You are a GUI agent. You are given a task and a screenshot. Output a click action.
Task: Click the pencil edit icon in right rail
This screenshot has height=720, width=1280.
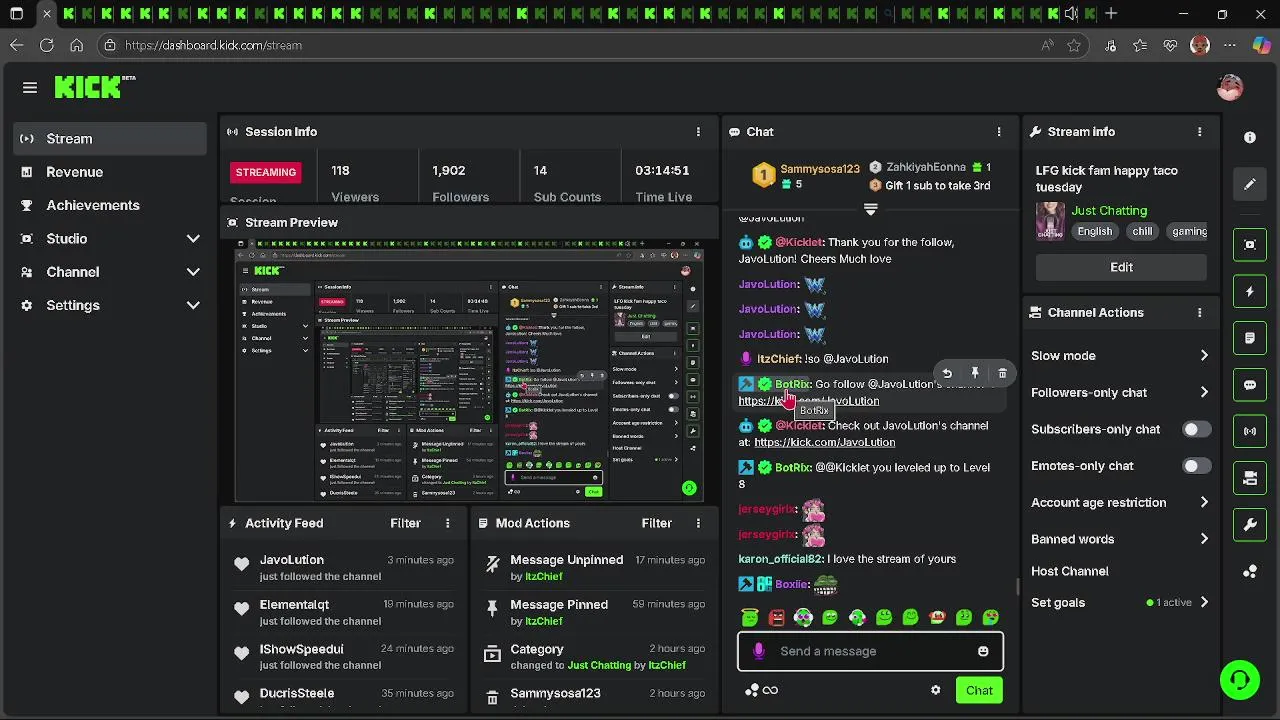1250,184
